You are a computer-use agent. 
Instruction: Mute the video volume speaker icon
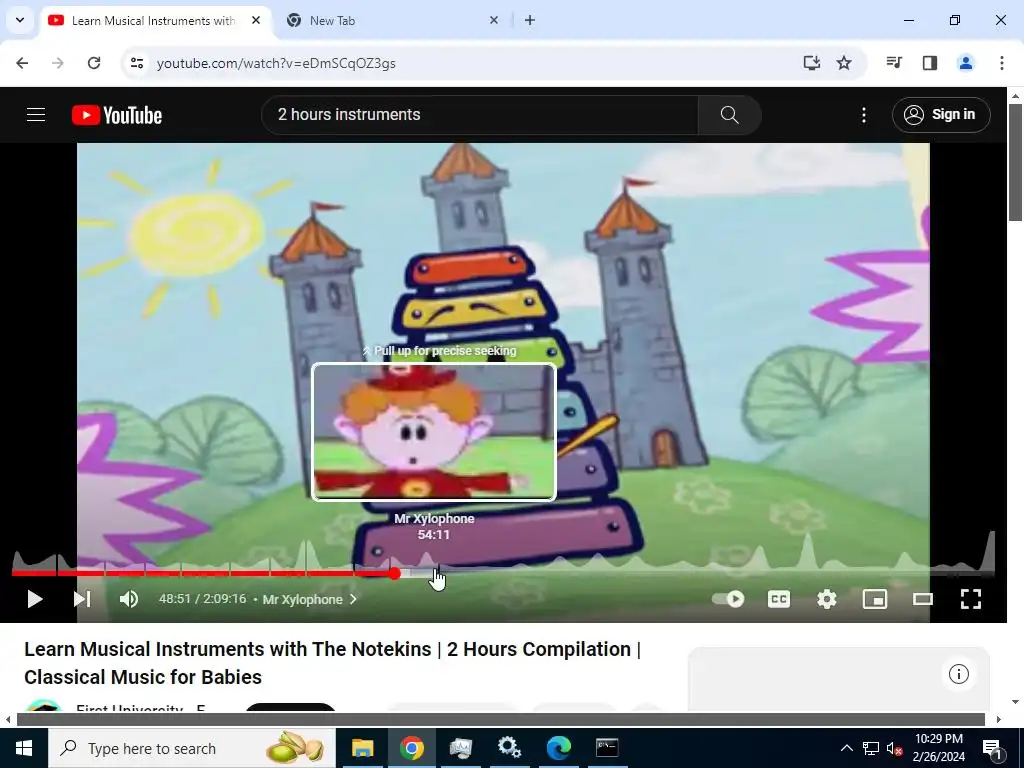(x=129, y=599)
